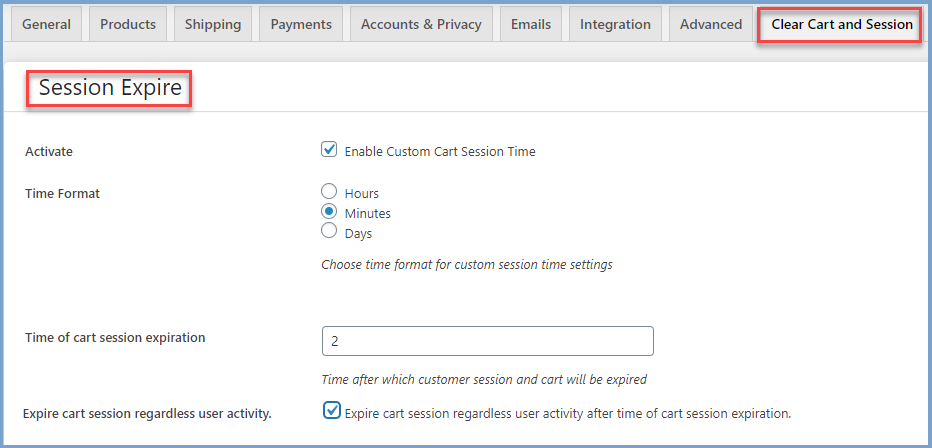Go to the Shipping tab
The image size is (932, 448).
point(212,24)
